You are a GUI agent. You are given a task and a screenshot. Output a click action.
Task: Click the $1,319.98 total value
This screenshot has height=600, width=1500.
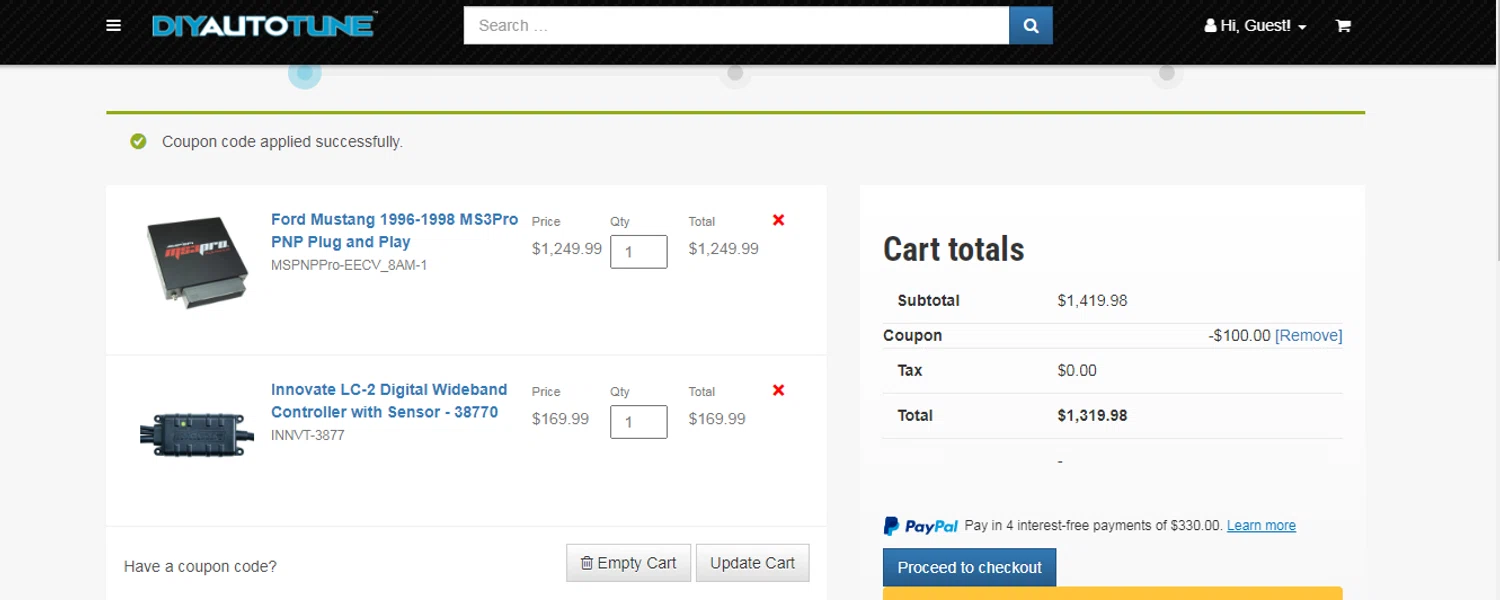pos(1092,415)
